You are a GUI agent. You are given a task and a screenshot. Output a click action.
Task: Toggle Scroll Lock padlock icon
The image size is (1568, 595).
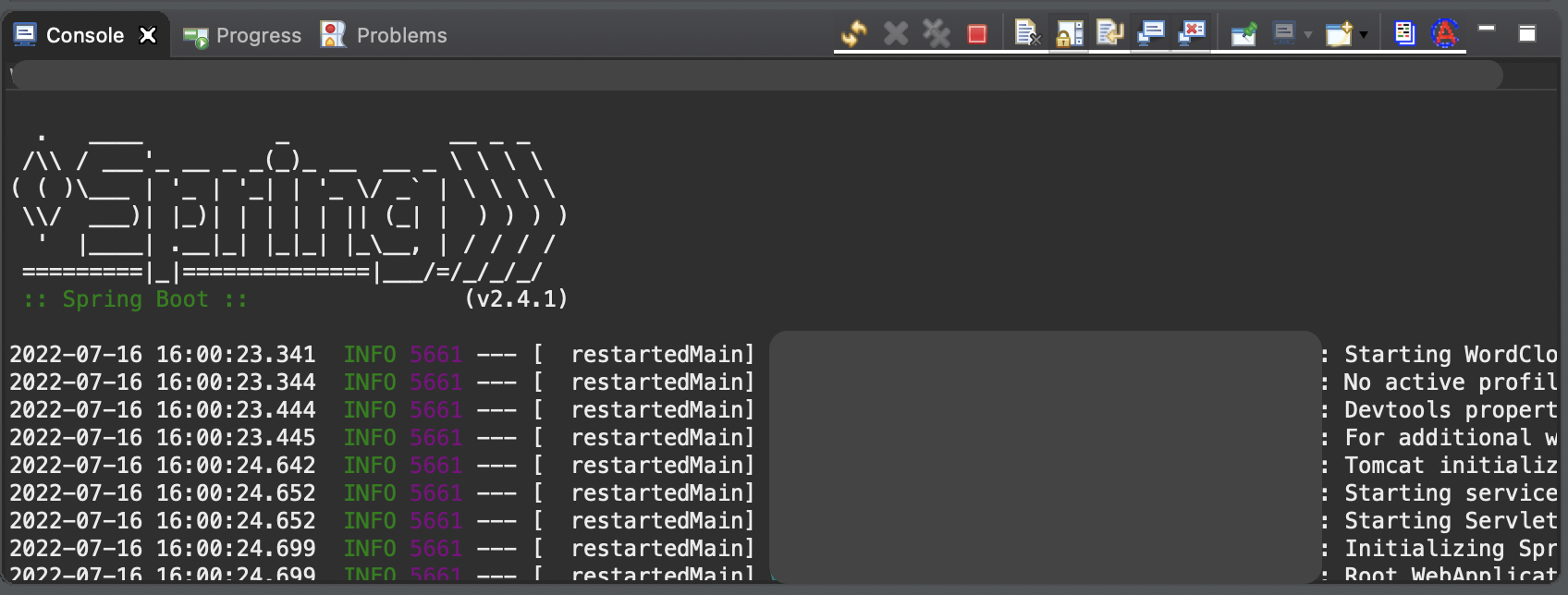click(x=1069, y=34)
